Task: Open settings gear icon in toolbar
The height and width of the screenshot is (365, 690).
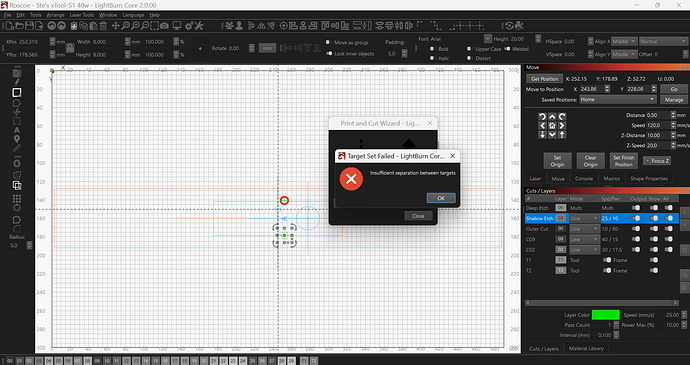Action: click(189, 26)
